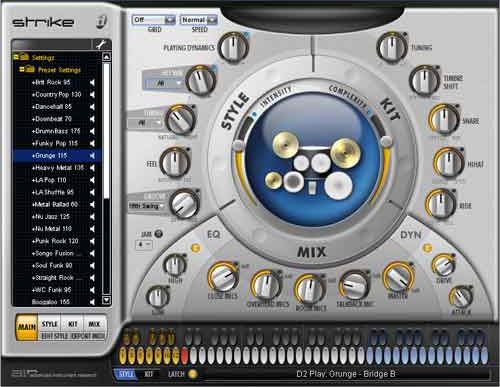Screen dimensions: 500x387
Task: Select the LA Shuffle 95 preset
Action: (53, 192)
